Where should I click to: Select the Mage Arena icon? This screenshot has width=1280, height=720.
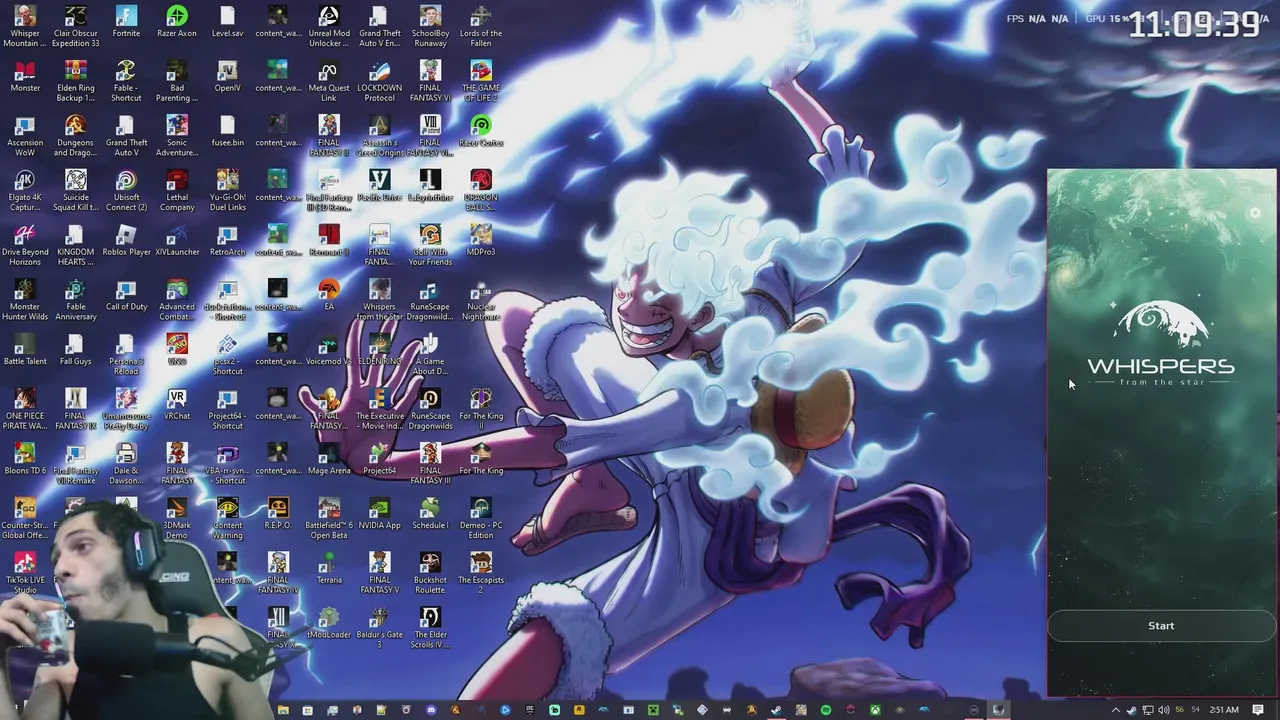[329, 459]
